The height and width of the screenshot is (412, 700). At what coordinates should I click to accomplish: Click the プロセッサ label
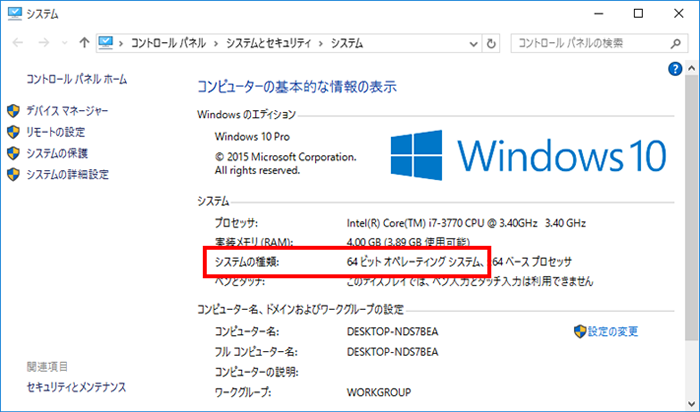[x=236, y=223]
